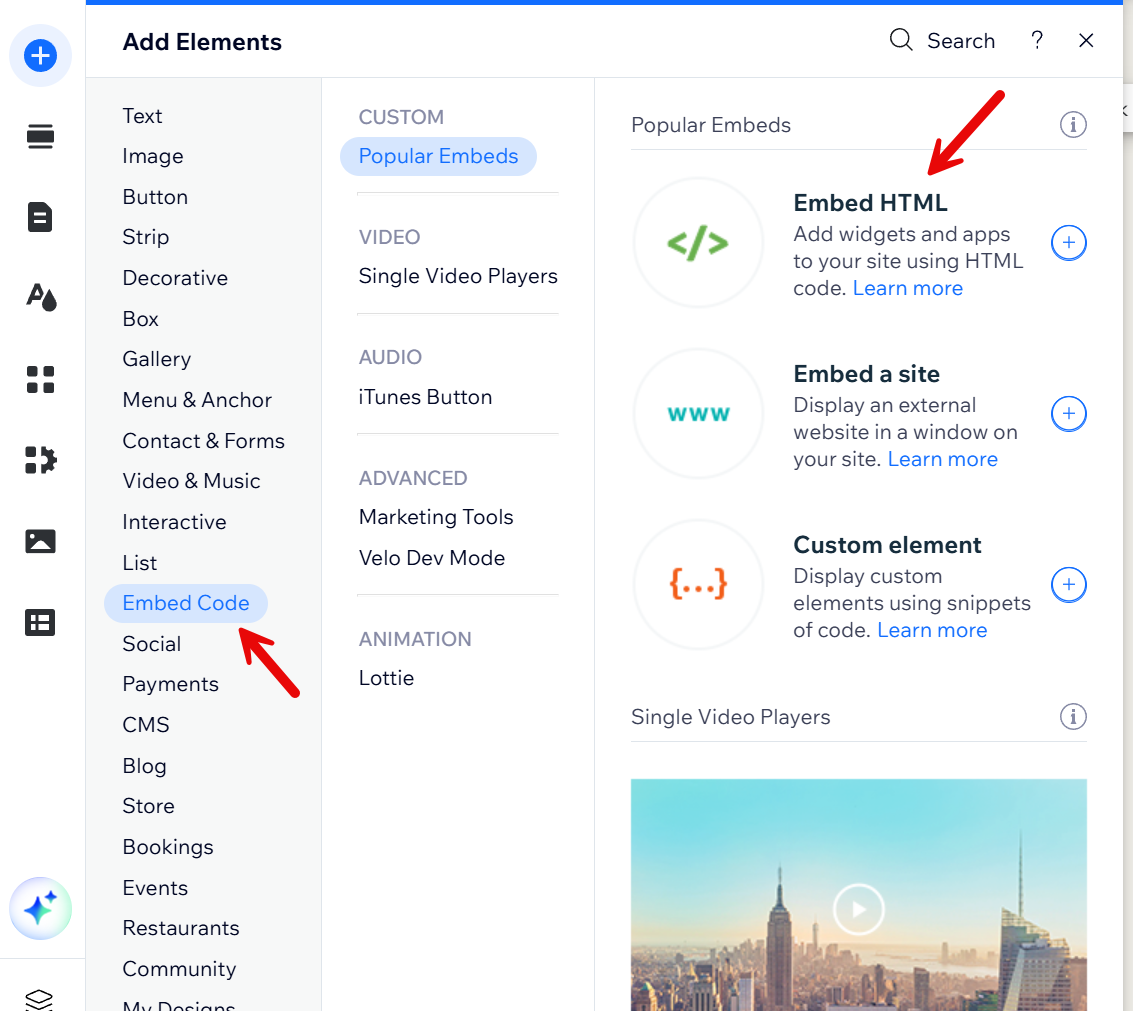Select Social in the category list
The image size is (1133, 1011).
(x=151, y=643)
